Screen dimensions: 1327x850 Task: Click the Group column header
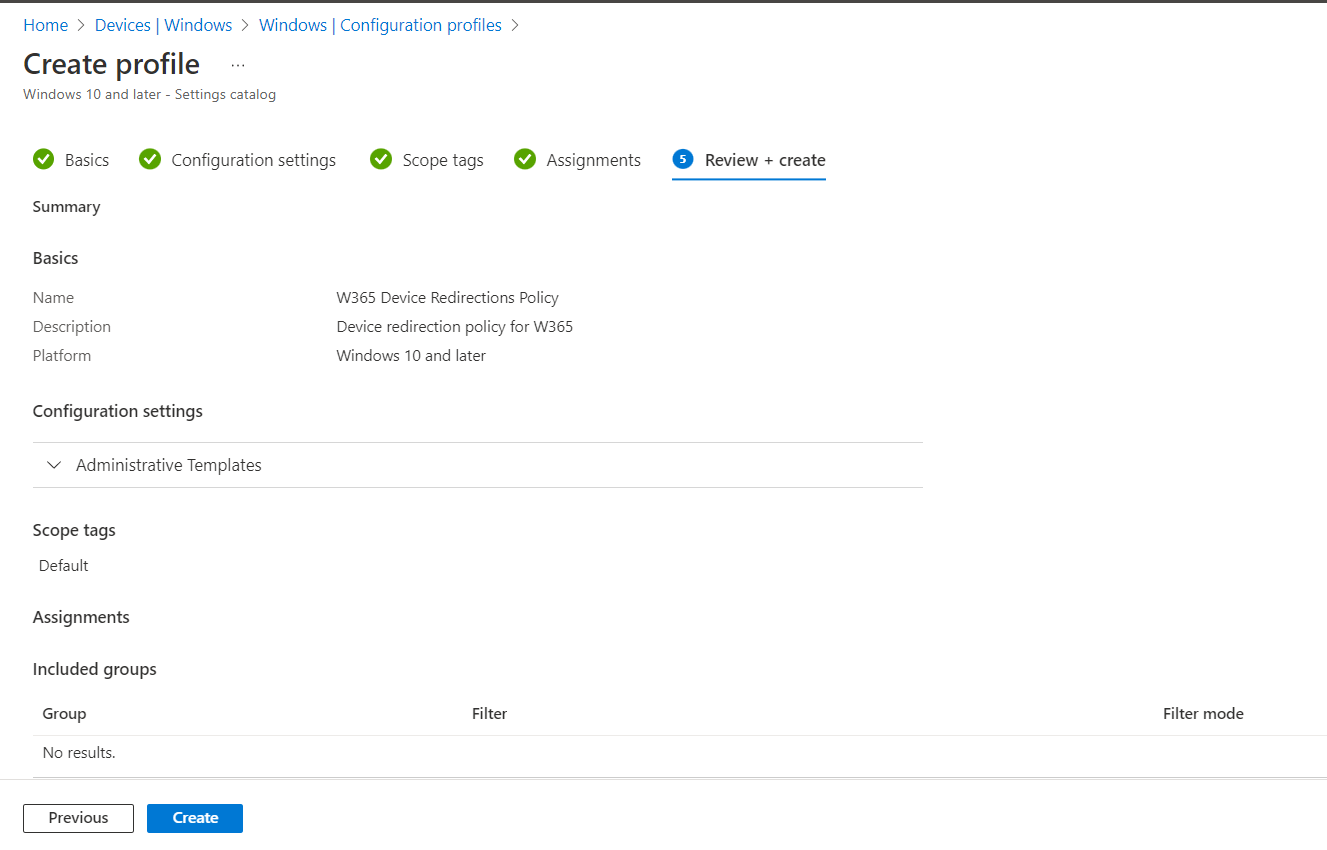coord(64,714)
